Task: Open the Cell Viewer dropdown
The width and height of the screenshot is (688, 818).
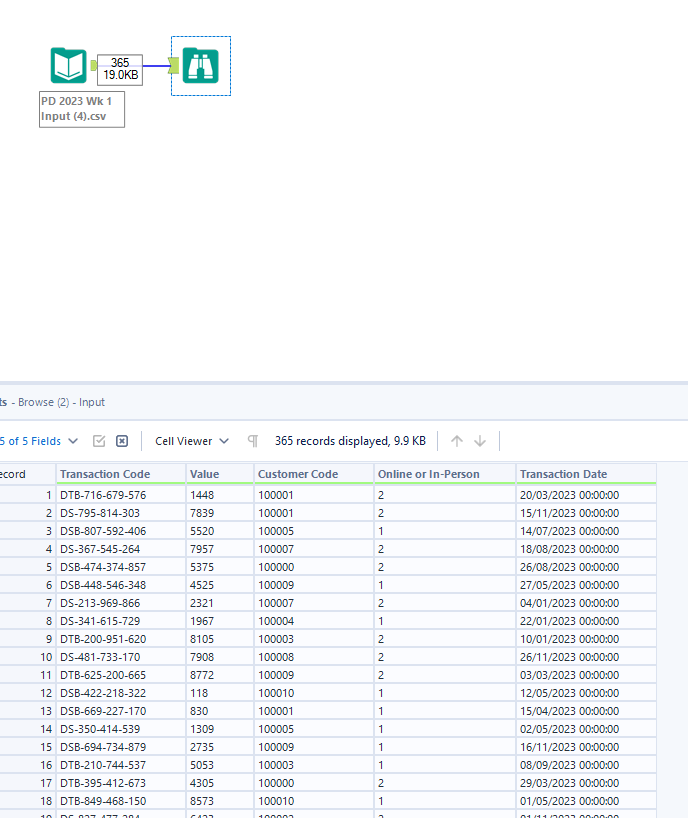Action: [x=191, y=441]
